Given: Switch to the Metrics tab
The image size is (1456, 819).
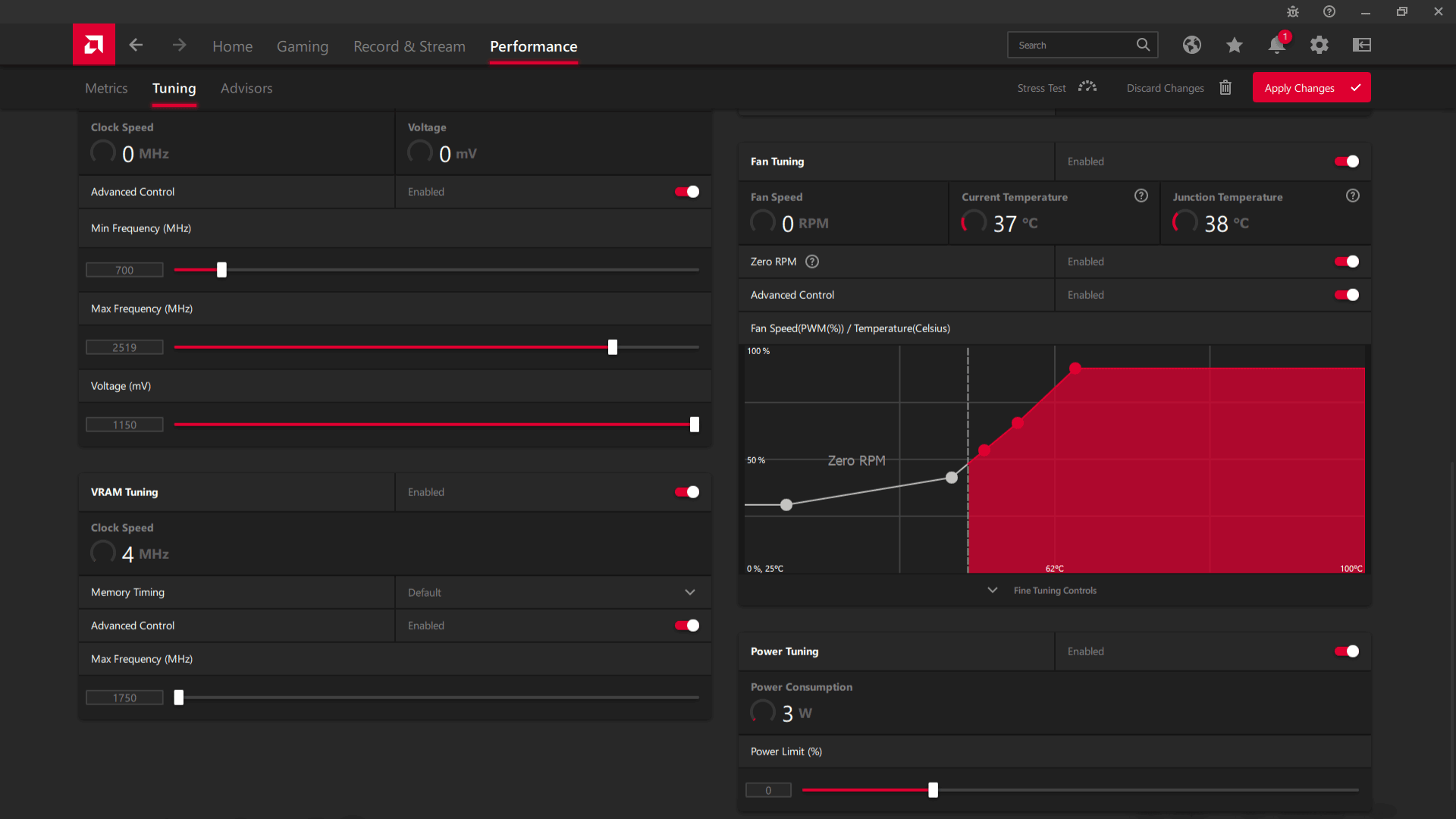Looking at the screenshot, I should pos(106,88).
